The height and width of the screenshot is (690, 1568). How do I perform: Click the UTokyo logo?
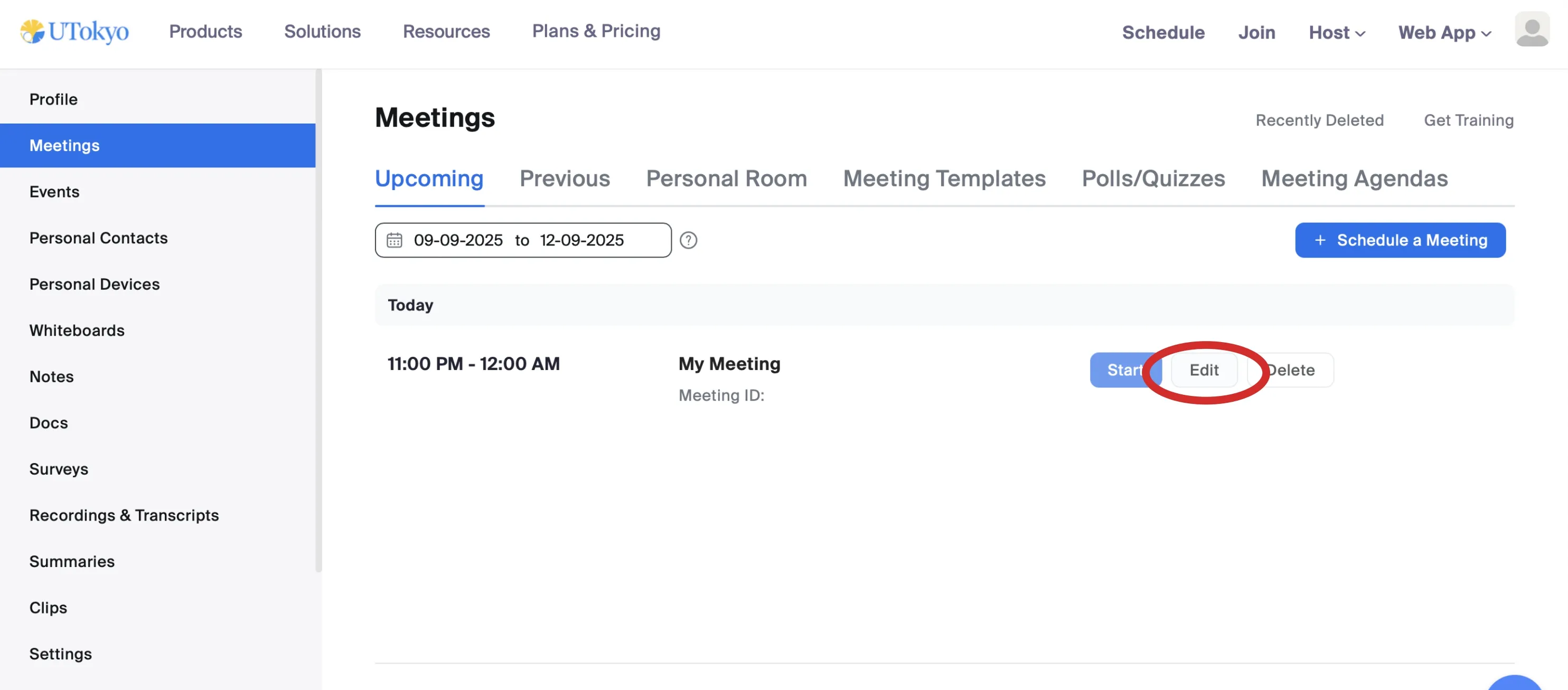[74, 32]
